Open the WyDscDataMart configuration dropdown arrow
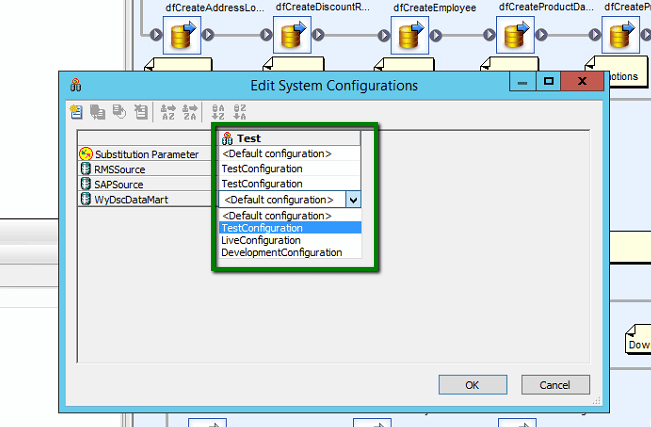Screen dimensions: 651x427 352,200
